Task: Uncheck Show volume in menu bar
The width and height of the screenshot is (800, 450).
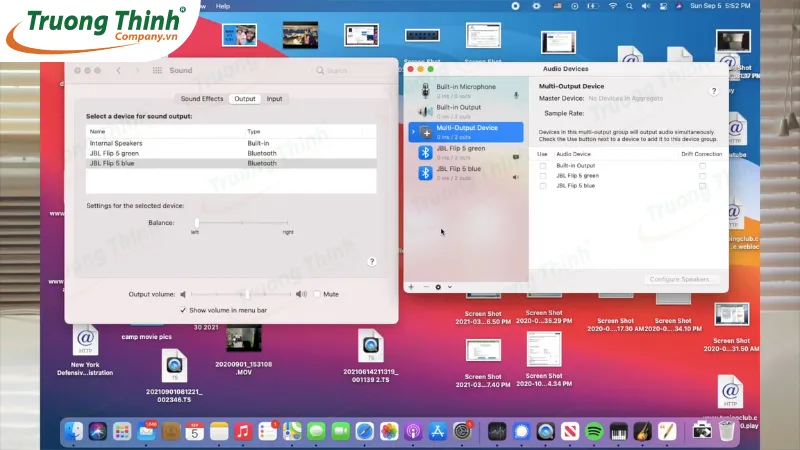Action: coord(183,310)
